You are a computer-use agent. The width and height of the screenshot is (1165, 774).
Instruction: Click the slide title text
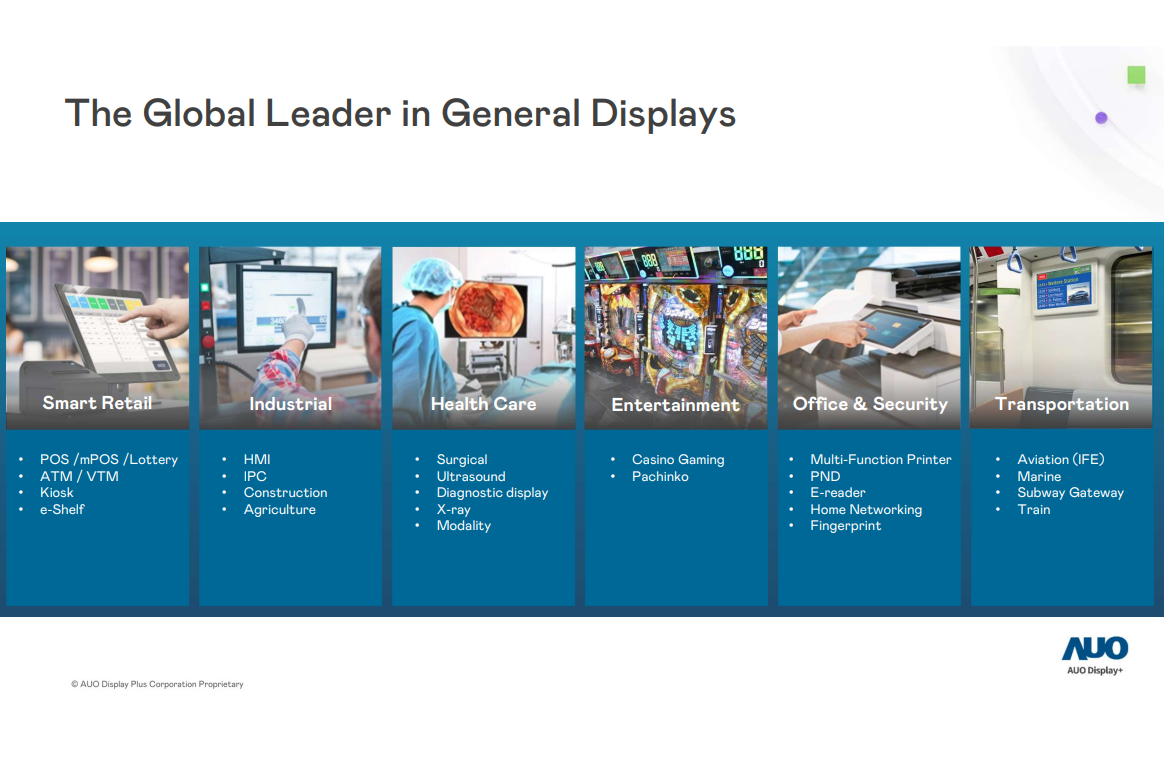(x=400, y=113)
